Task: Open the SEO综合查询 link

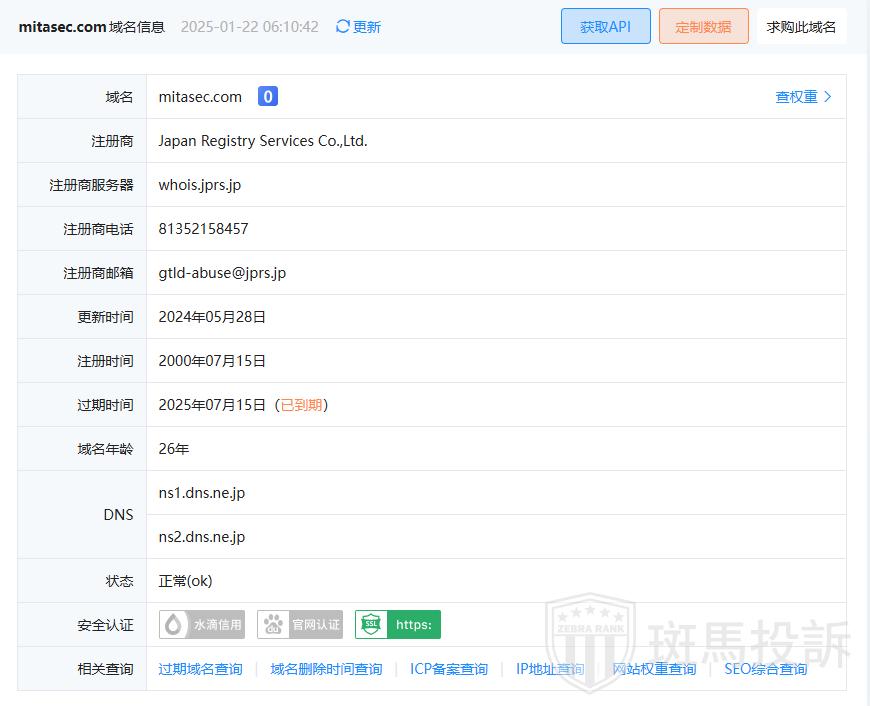Action: [765, 669]
